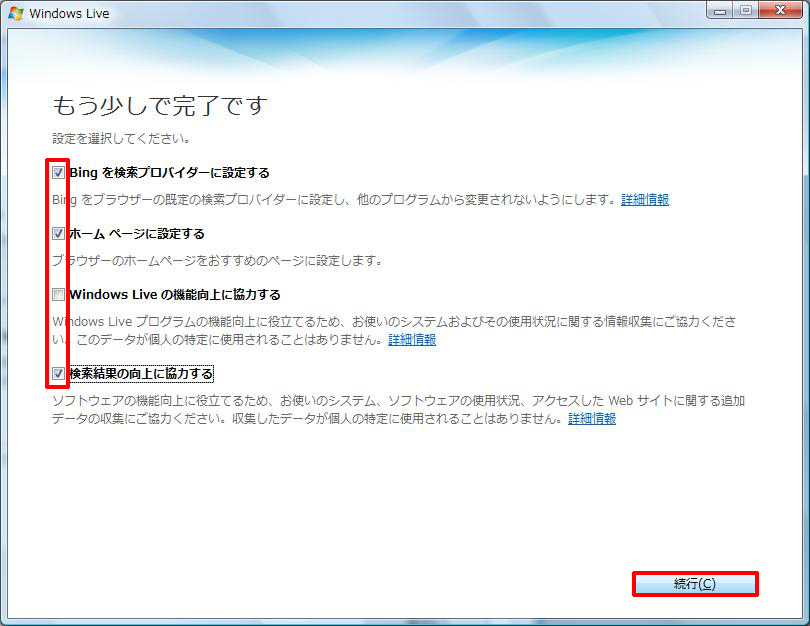Click the Windows Live の機能向上に協力する label

coord(175,294)
